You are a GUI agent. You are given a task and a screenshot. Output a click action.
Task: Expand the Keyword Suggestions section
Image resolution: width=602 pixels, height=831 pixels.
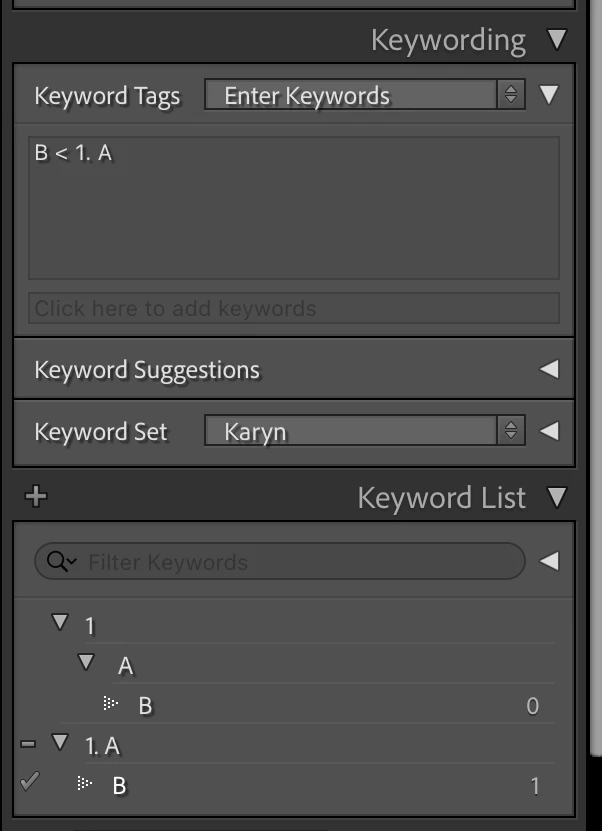click(549, 369)
